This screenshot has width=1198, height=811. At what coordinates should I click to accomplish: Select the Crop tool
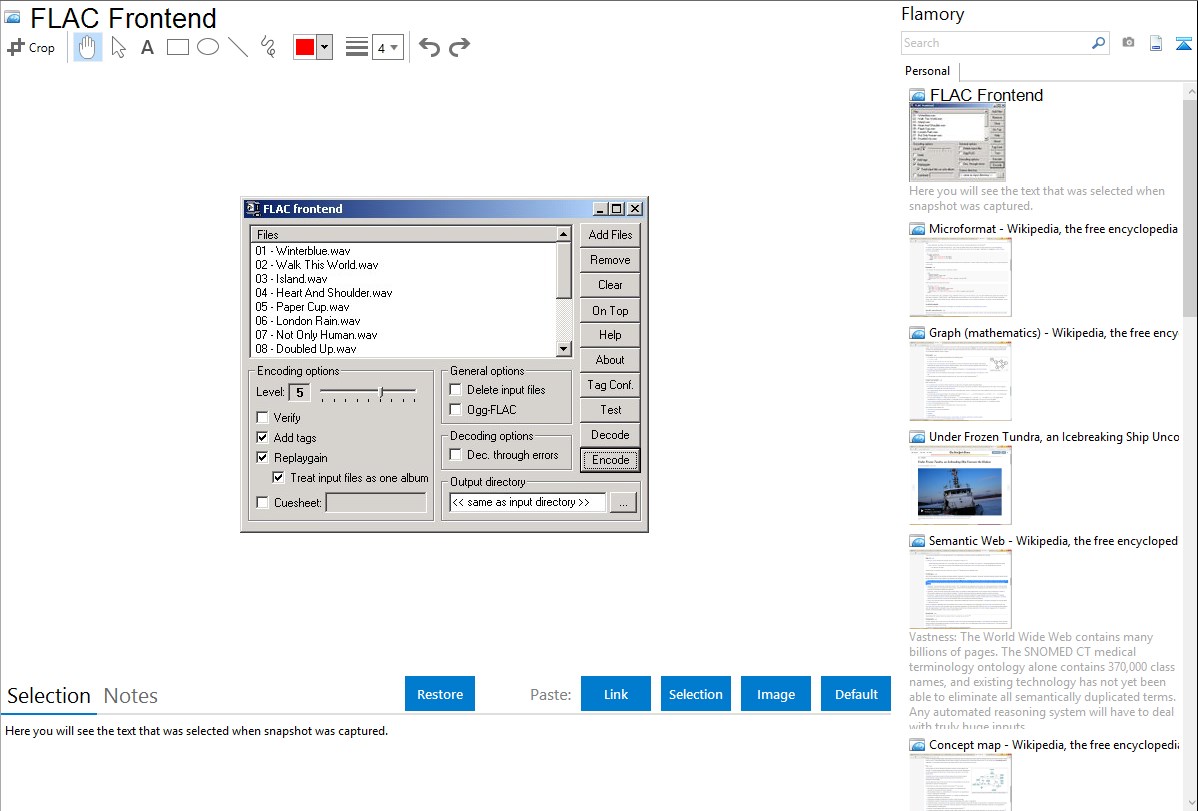click(31, 47)
